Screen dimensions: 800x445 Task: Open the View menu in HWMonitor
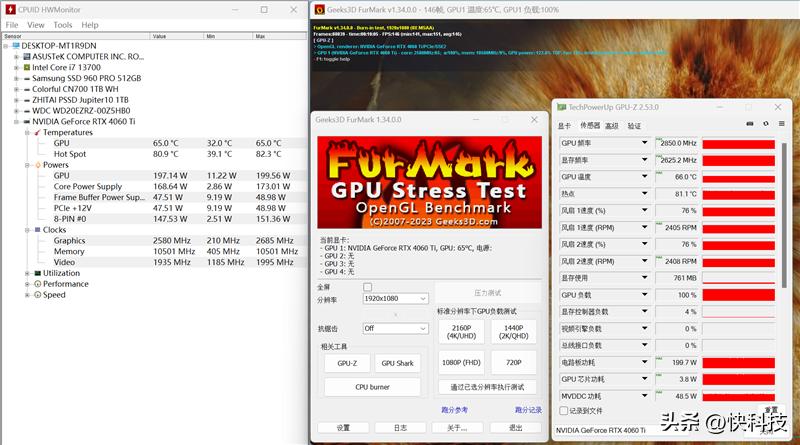(x=36, y=25)
